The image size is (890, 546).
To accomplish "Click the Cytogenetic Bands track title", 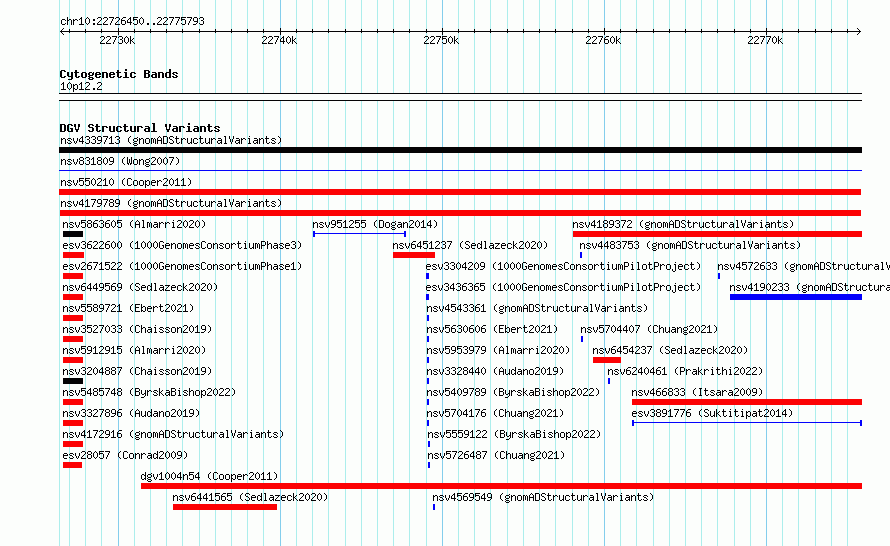I will (119, 74).
